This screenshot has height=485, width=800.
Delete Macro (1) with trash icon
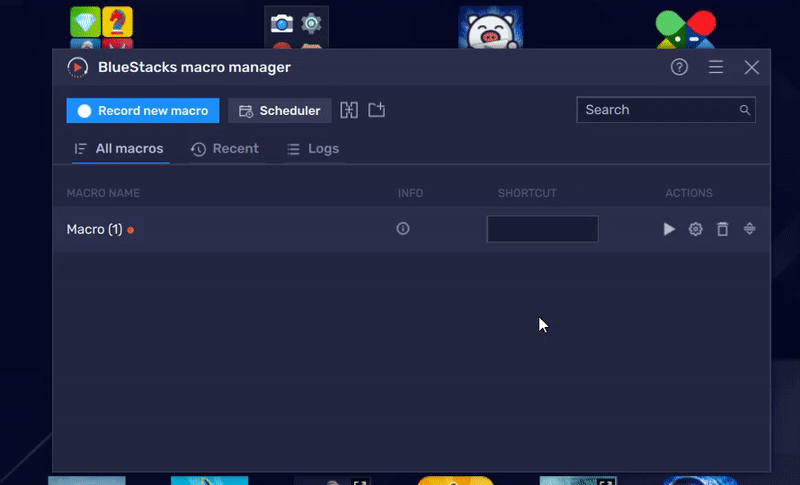click(x=722, y=229)
